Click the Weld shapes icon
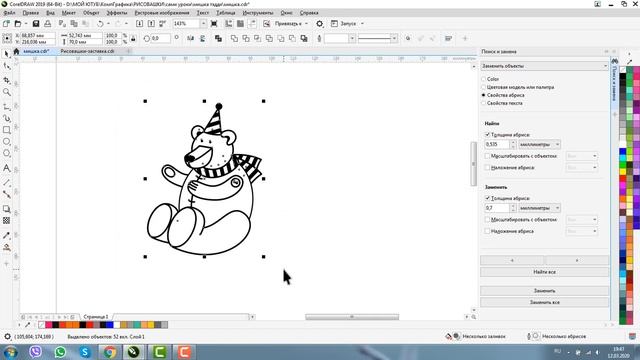 click(x=234, y=38)
